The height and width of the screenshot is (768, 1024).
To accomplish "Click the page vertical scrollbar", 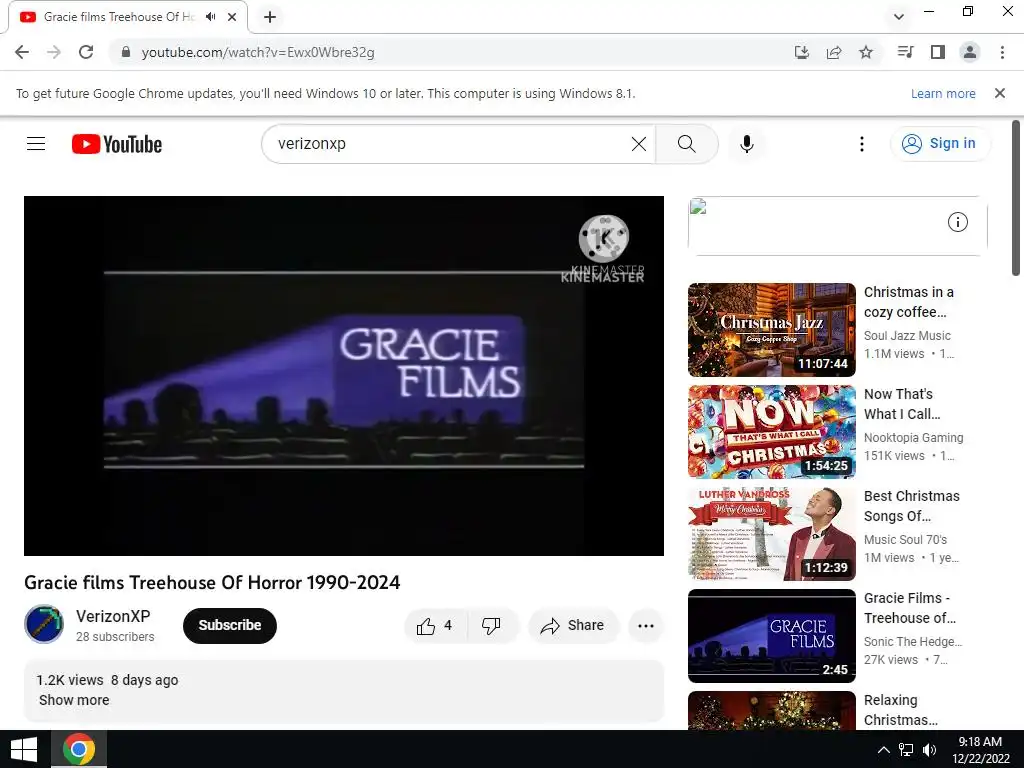I will click(1016, 198).
